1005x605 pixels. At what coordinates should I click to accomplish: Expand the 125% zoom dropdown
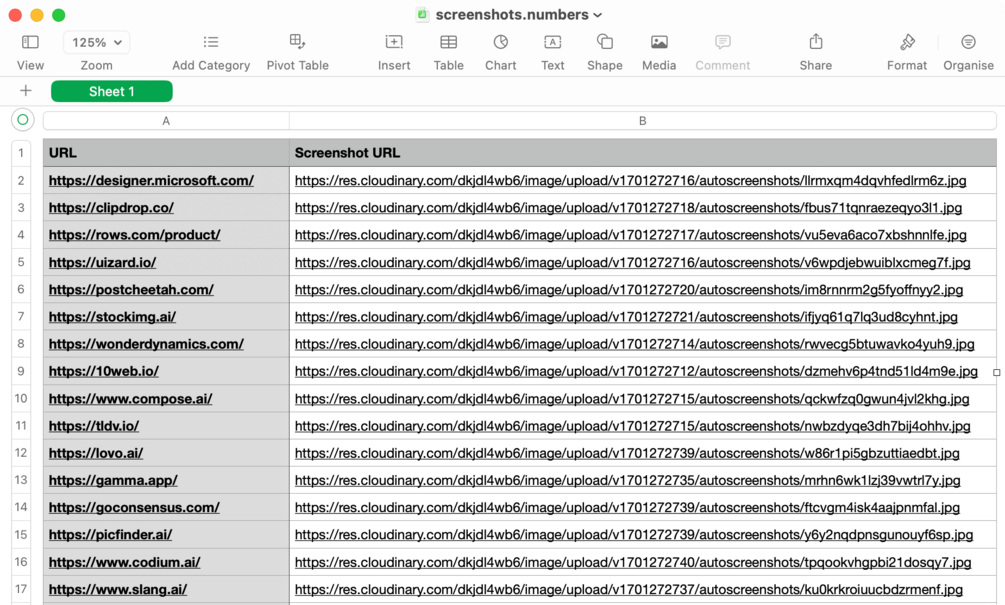97,42
